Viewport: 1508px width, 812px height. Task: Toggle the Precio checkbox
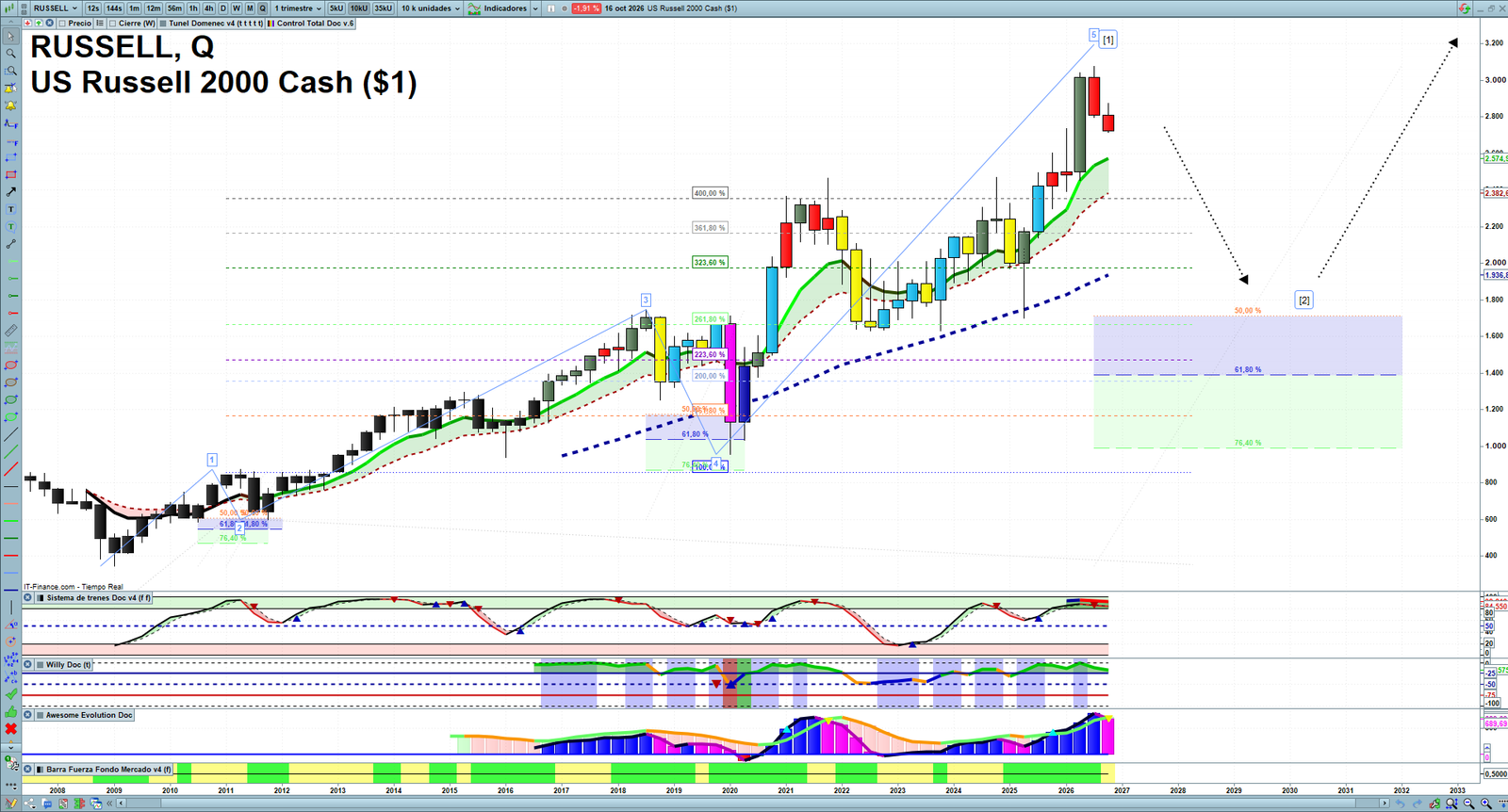click(x=62, y=24)
